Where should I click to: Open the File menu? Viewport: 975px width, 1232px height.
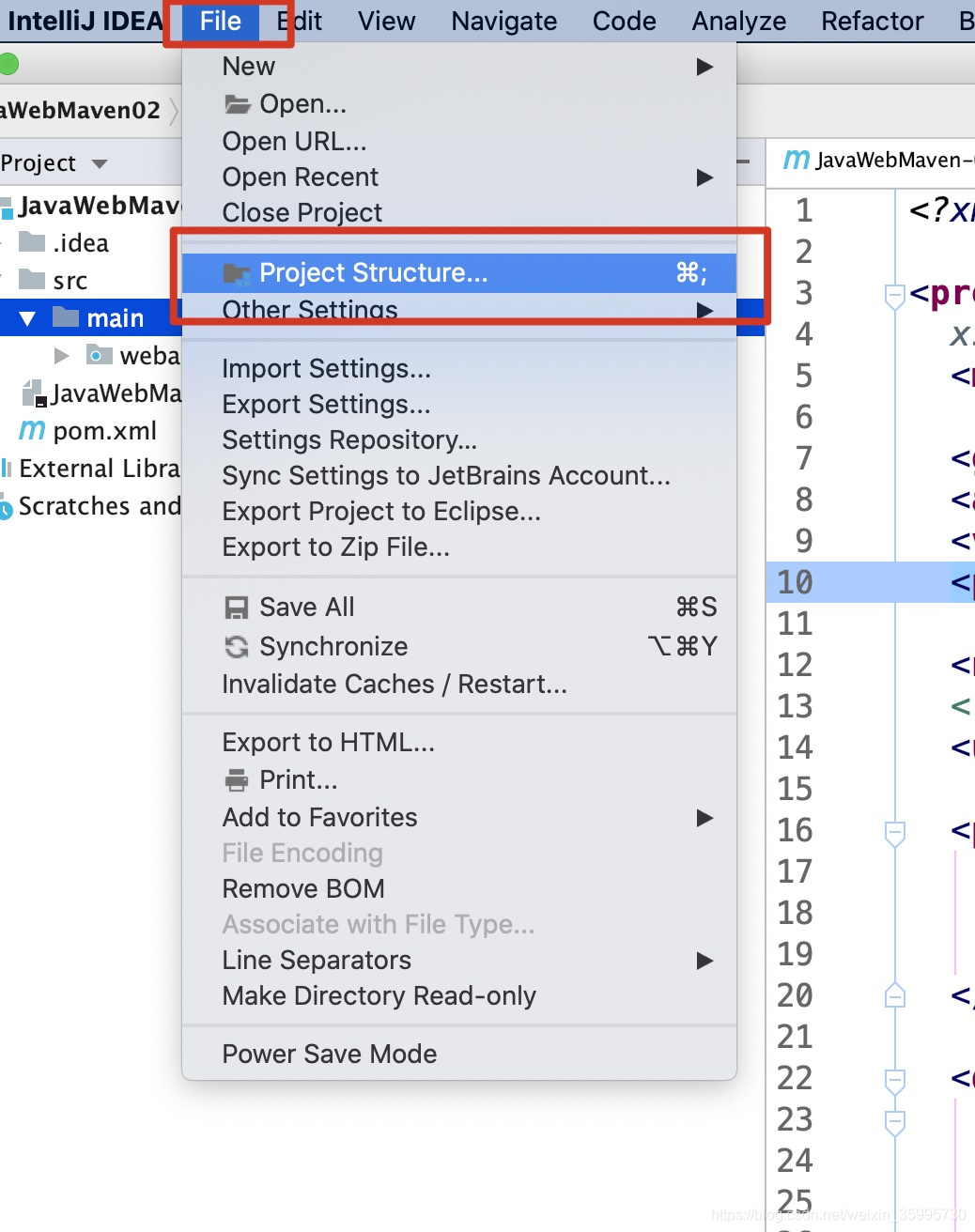(221, 21)
